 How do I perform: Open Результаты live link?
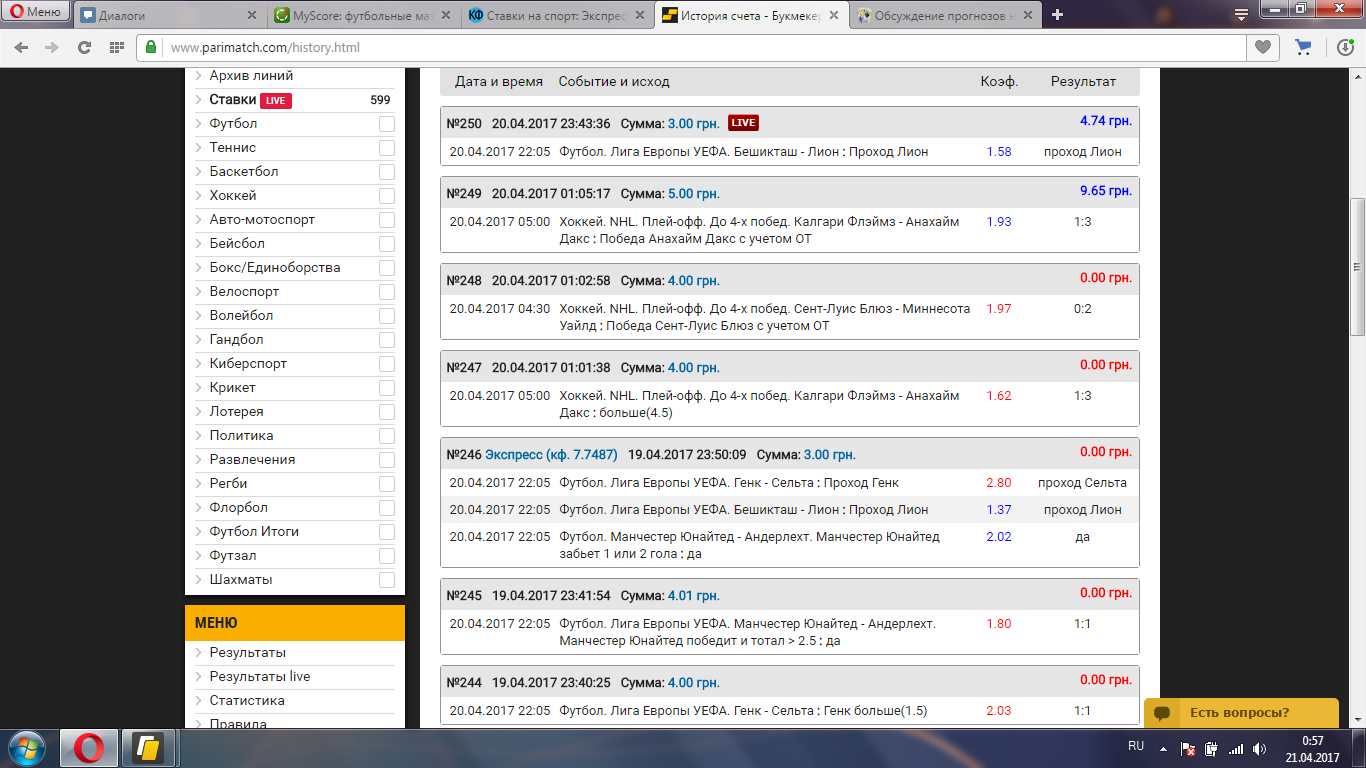pyautogui.click(x=260, y=677)
